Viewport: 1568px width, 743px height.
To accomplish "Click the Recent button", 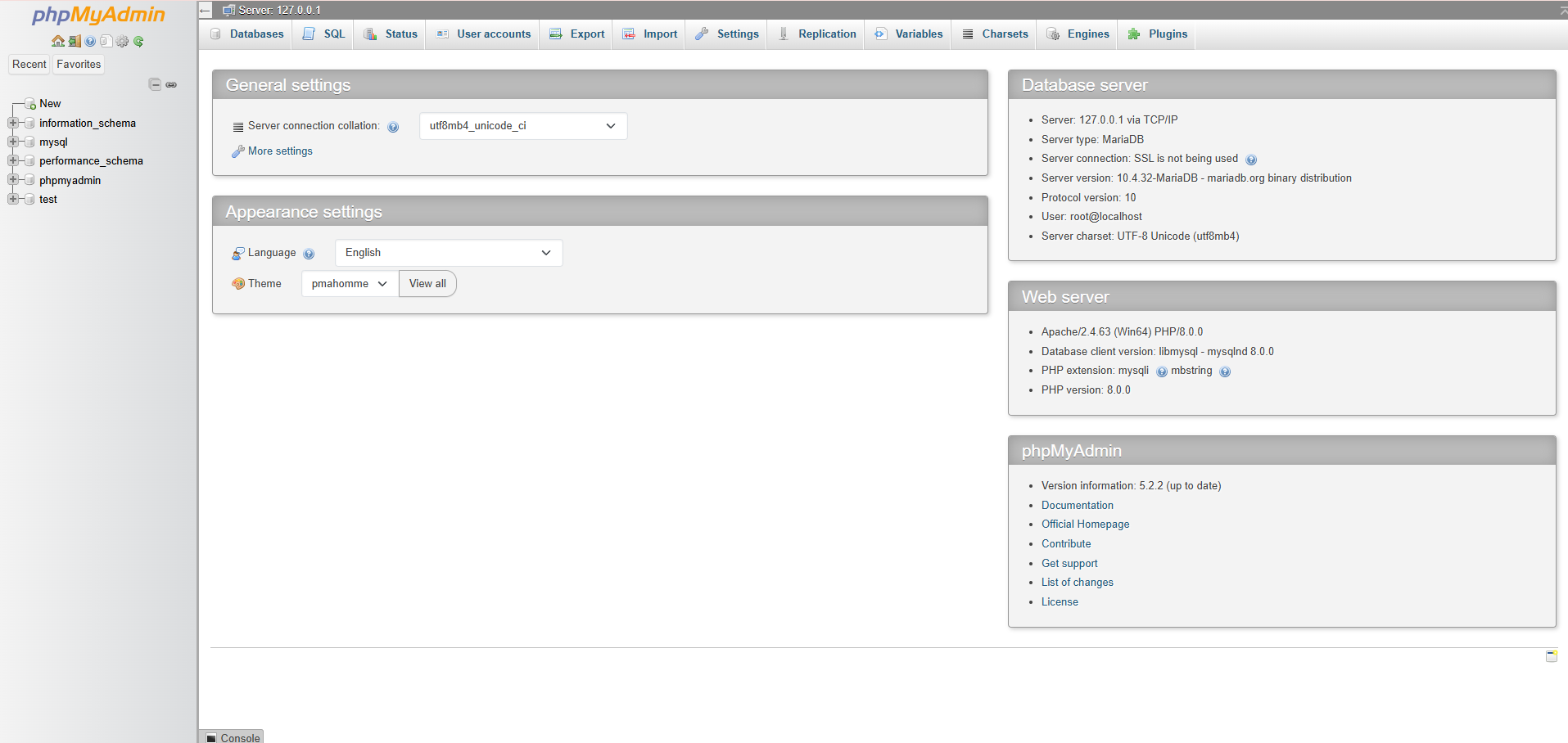I will point(29,65).
